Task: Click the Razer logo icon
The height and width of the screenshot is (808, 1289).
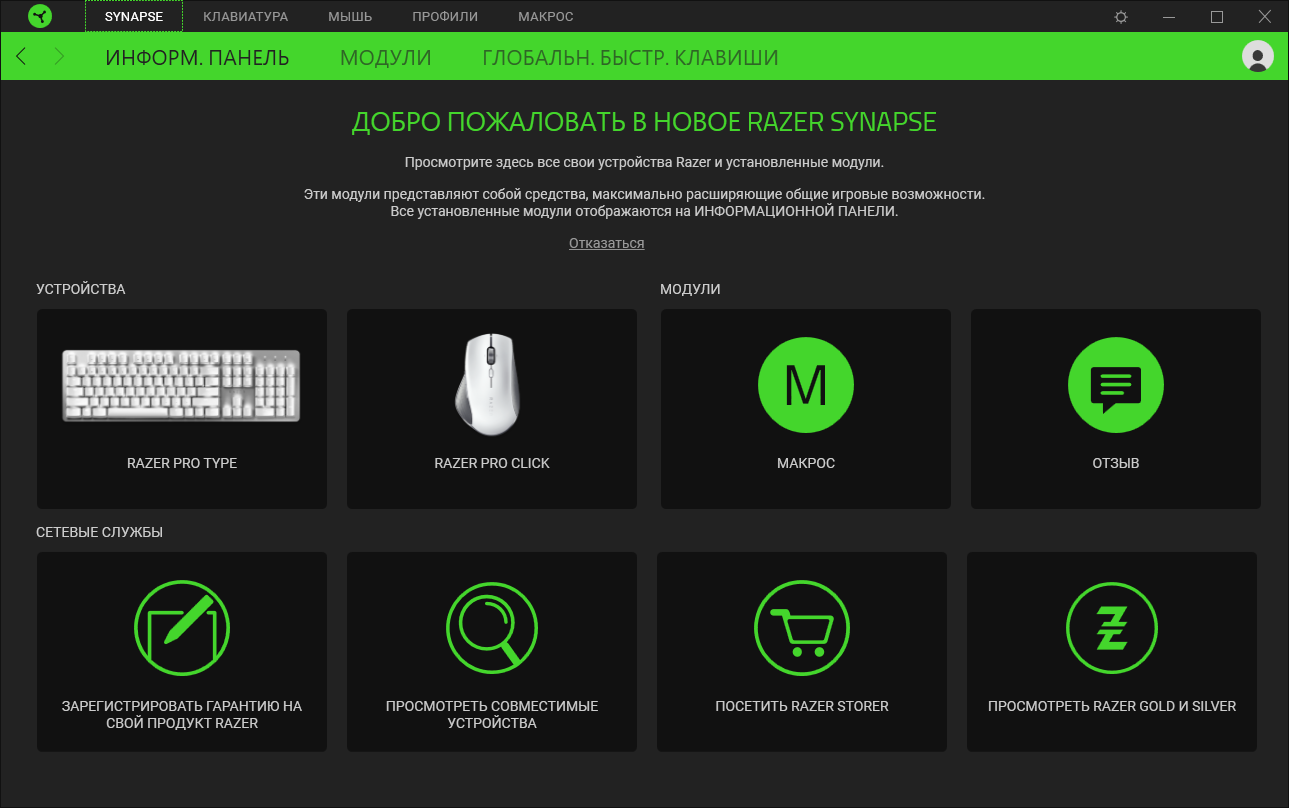Action: 40,16
